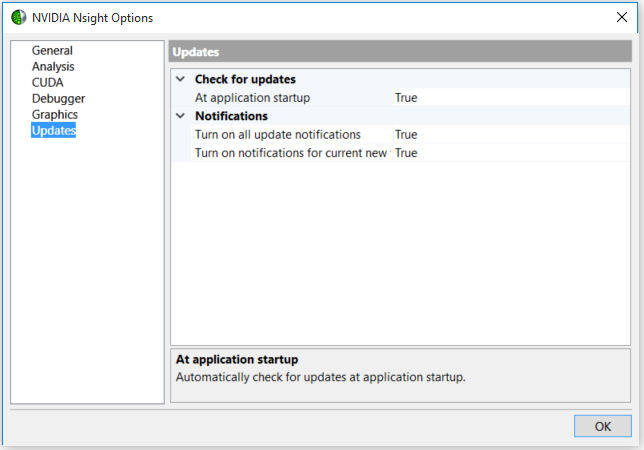This screenshot has height=450, width=644.
Task: Close the NVIDIA Nsight Options dialog
Action: (x=622, y=17)
